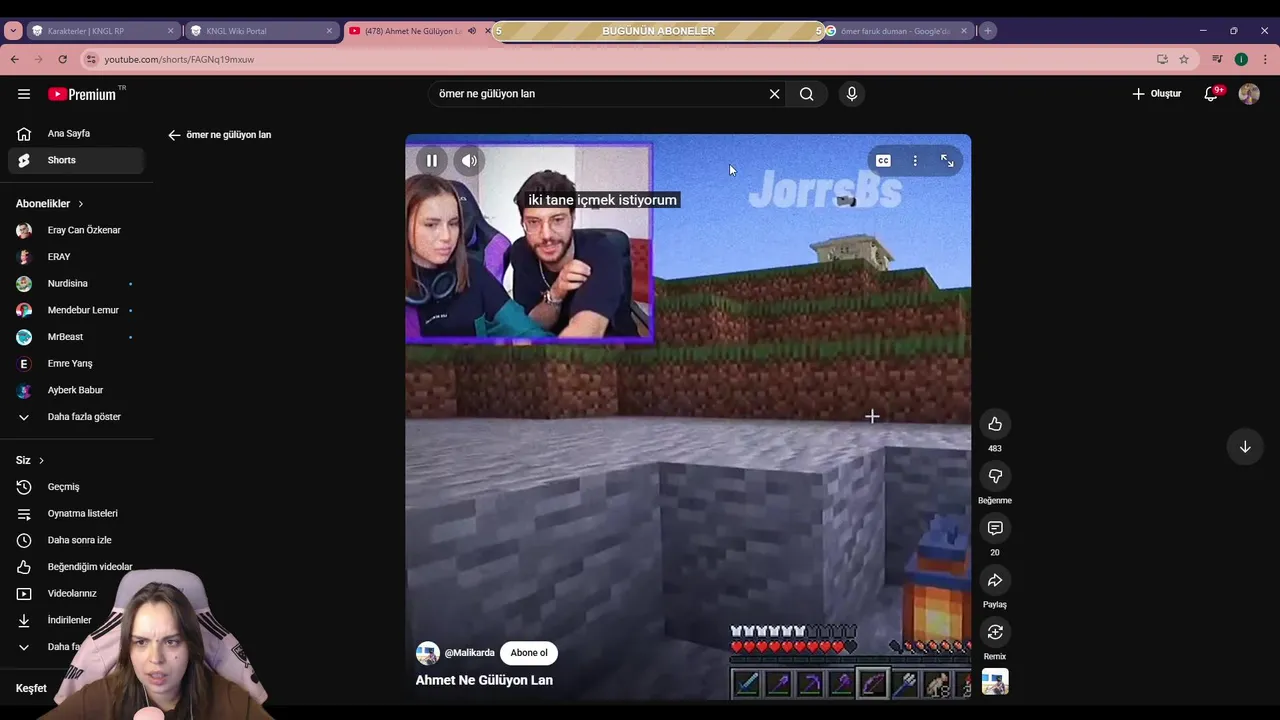This screenshot has width=1280, height=720.
Task: Close the KNGL Wiki Portal tab
Action: click(329, 31)
